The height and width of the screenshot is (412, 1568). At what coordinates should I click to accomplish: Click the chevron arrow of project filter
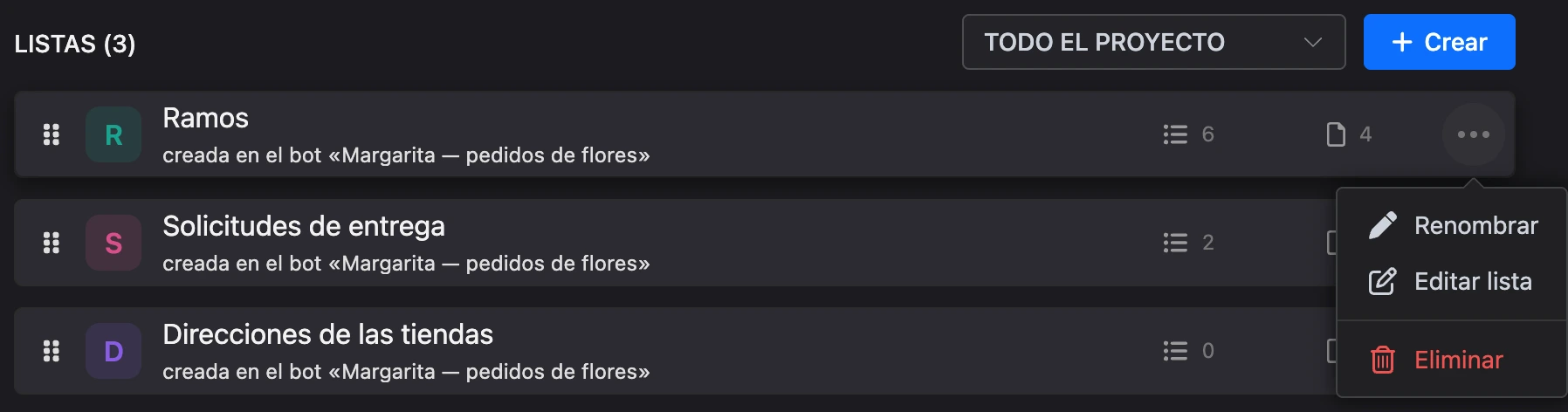[1312, 42]
